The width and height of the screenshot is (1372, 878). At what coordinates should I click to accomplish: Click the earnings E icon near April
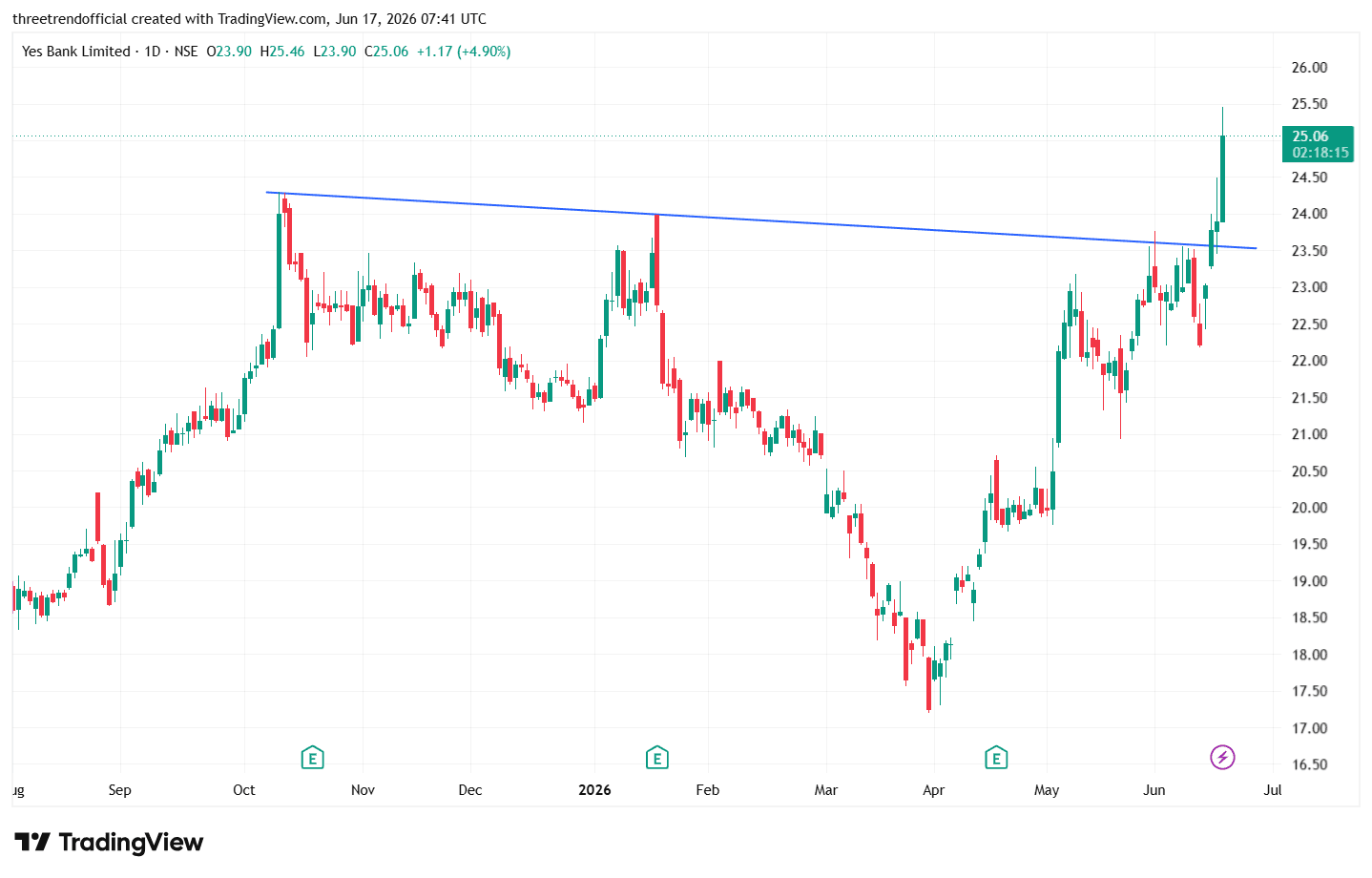coord(996,759)
